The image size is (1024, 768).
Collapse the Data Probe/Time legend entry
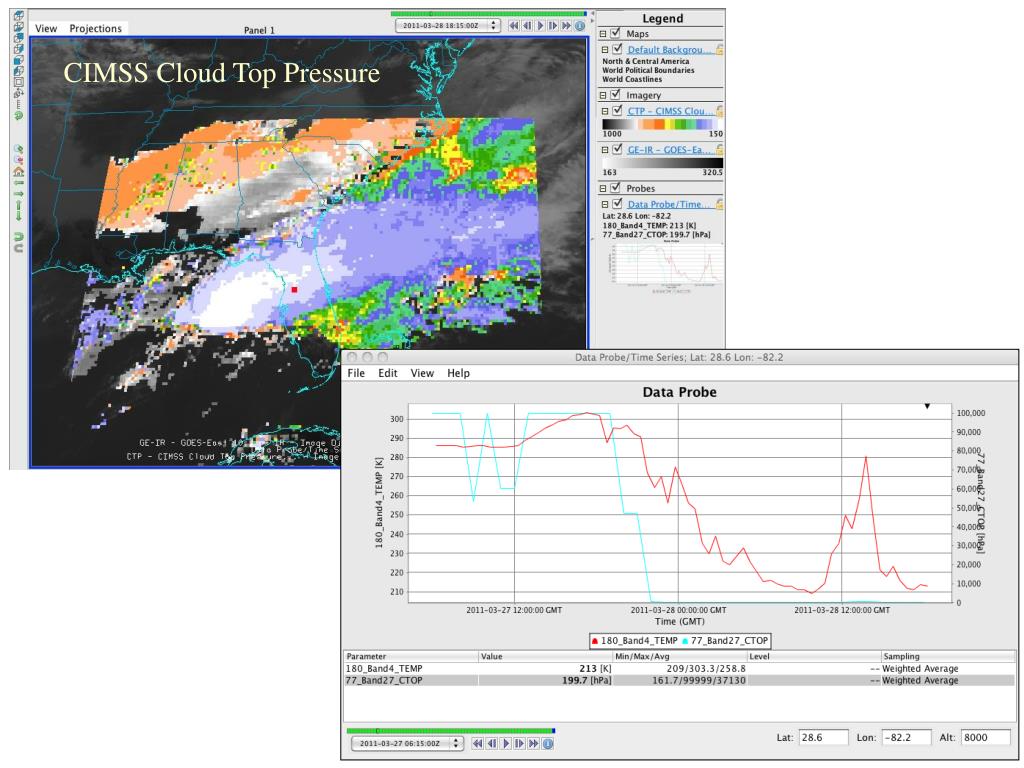pos(605,204)
